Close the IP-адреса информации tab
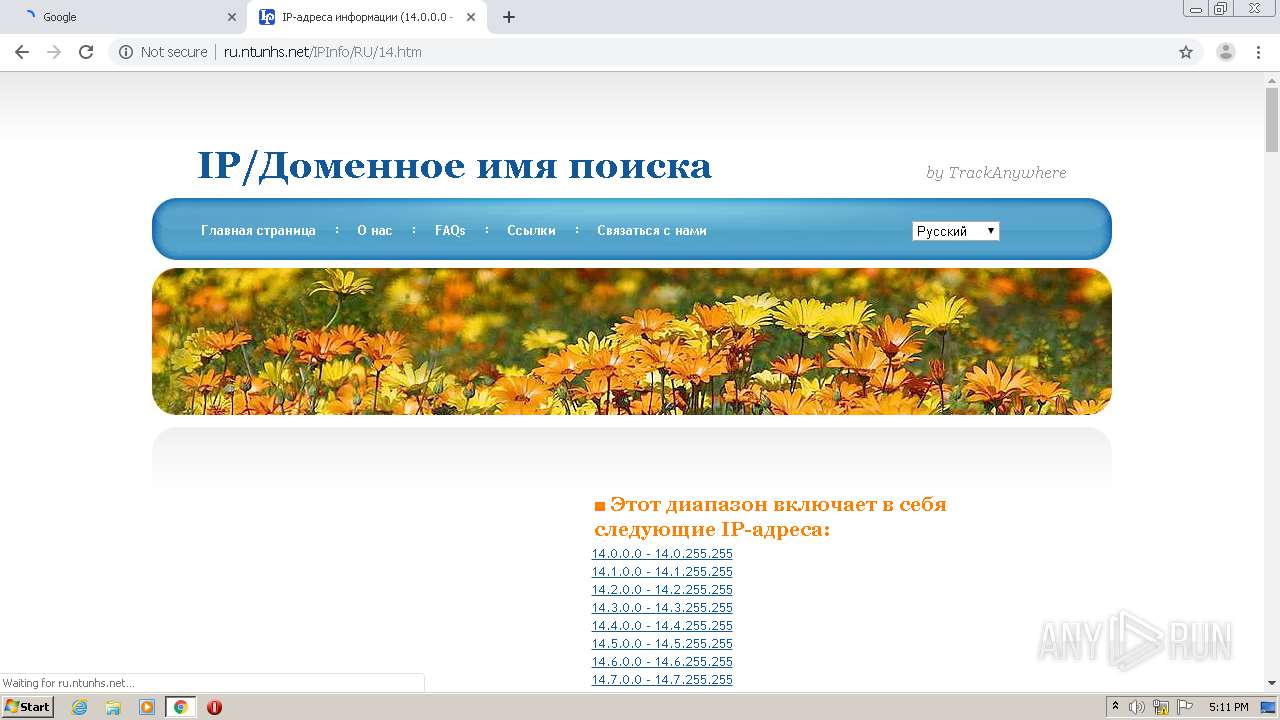 tap(471, 17)
